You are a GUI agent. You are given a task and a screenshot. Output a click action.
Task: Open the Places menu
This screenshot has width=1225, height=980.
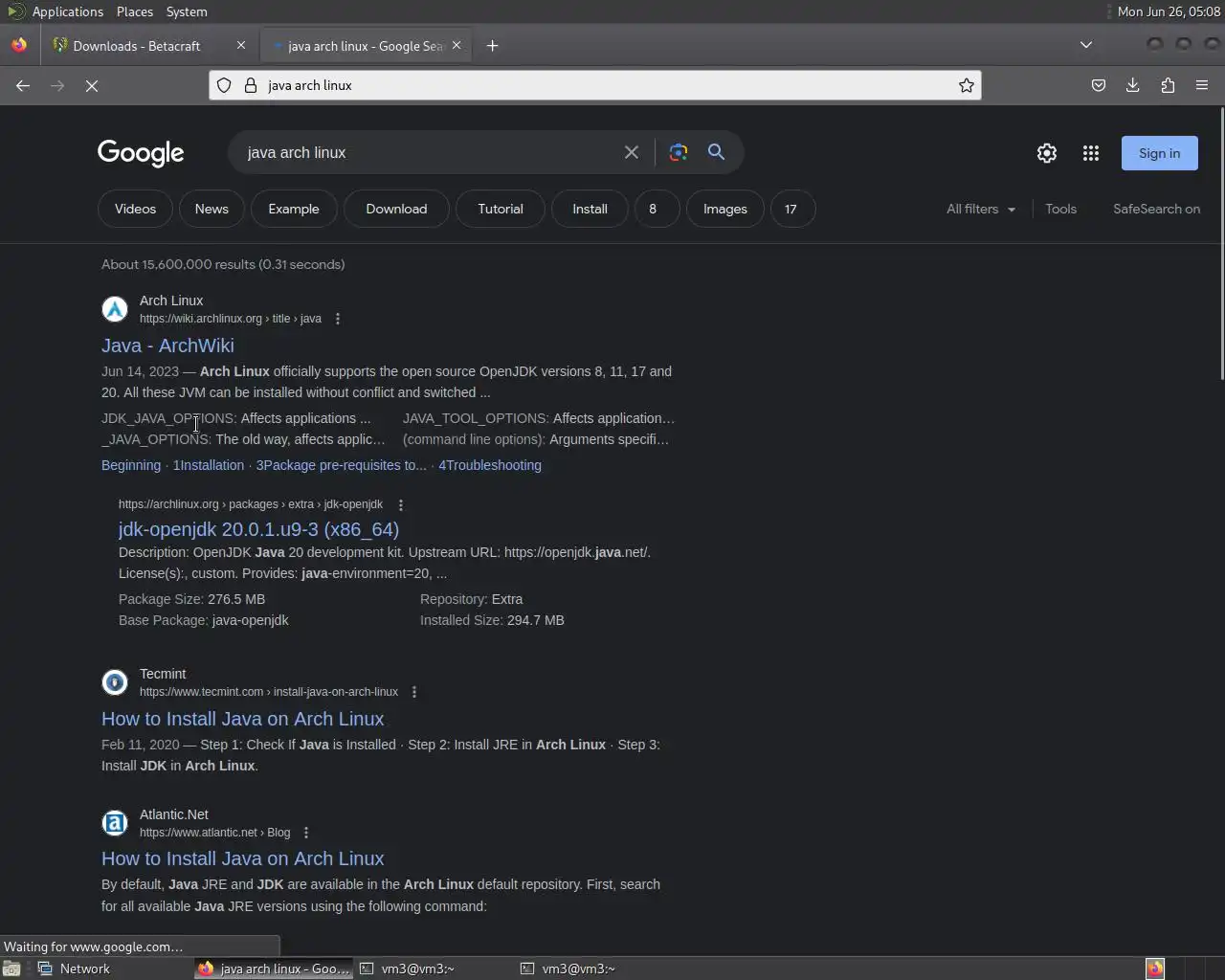135,11
